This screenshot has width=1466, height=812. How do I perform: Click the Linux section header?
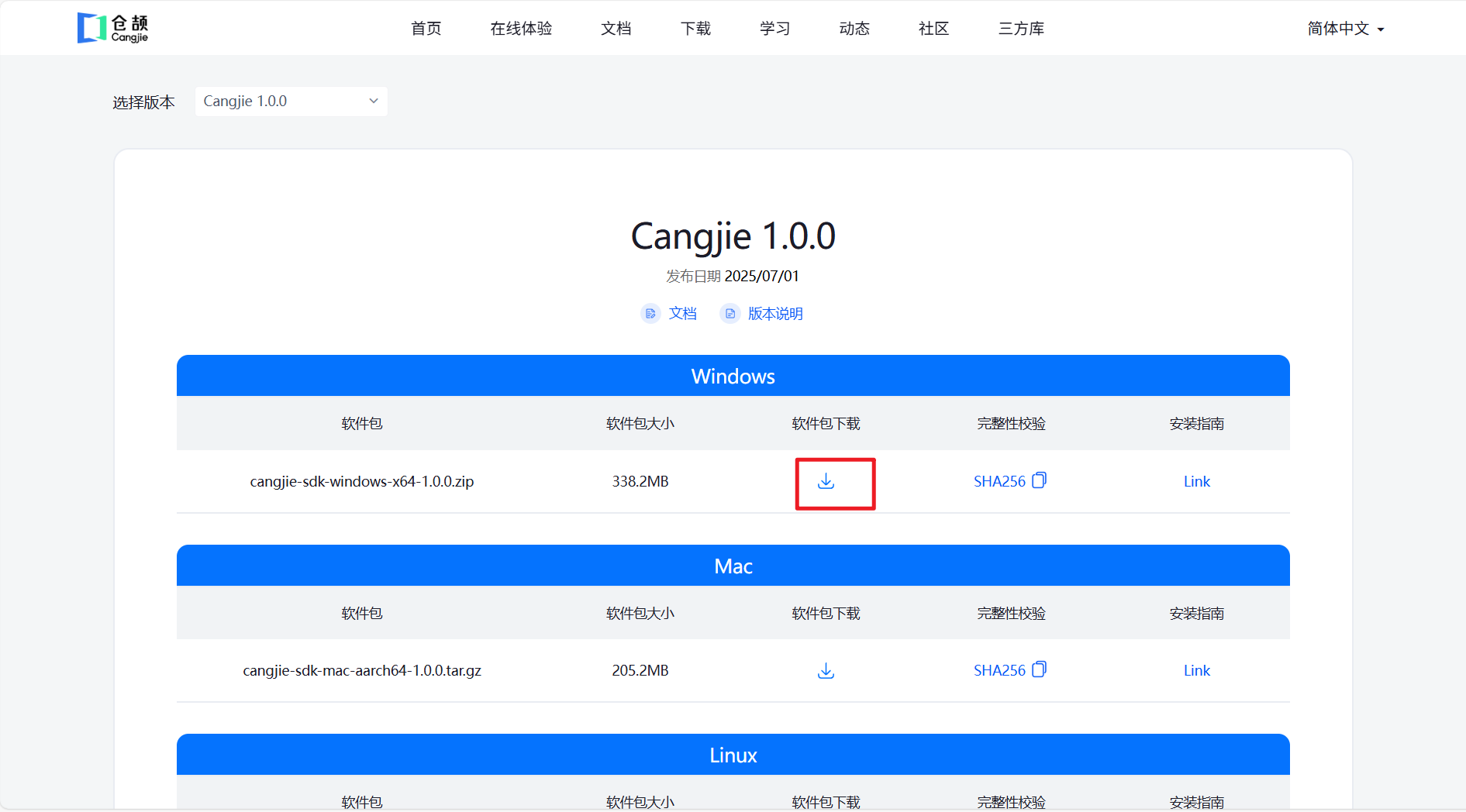click(x=733, y=755)
